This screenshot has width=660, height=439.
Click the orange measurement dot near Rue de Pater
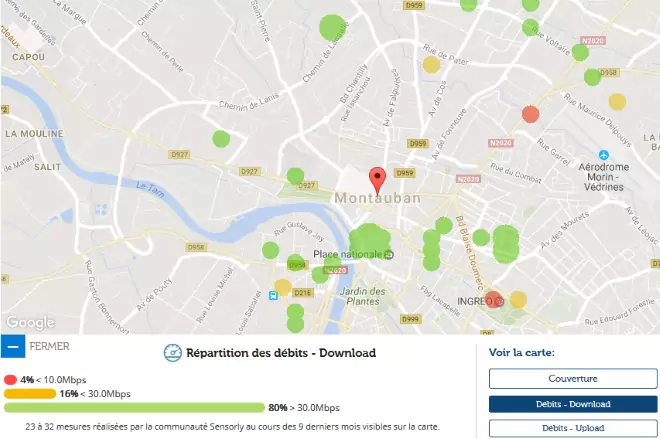pyautogui.click(x=431, y=65)
